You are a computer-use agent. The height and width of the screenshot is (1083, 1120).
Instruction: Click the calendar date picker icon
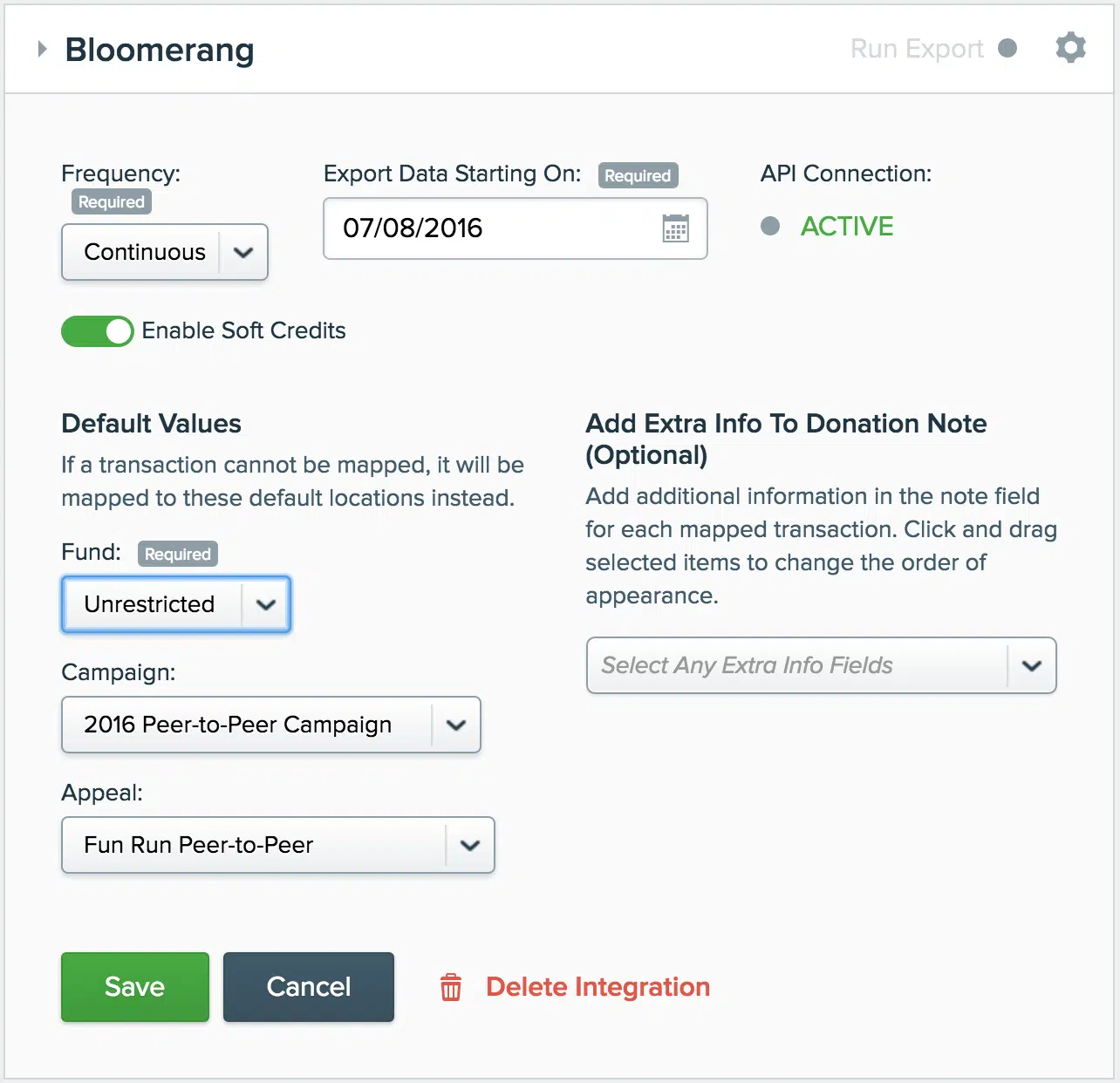675,228
